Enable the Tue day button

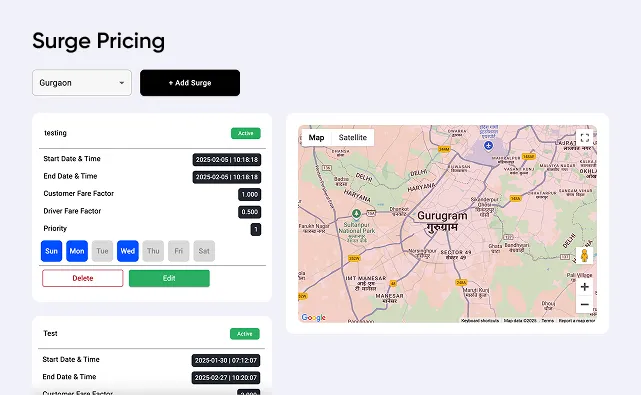point(102,251)
